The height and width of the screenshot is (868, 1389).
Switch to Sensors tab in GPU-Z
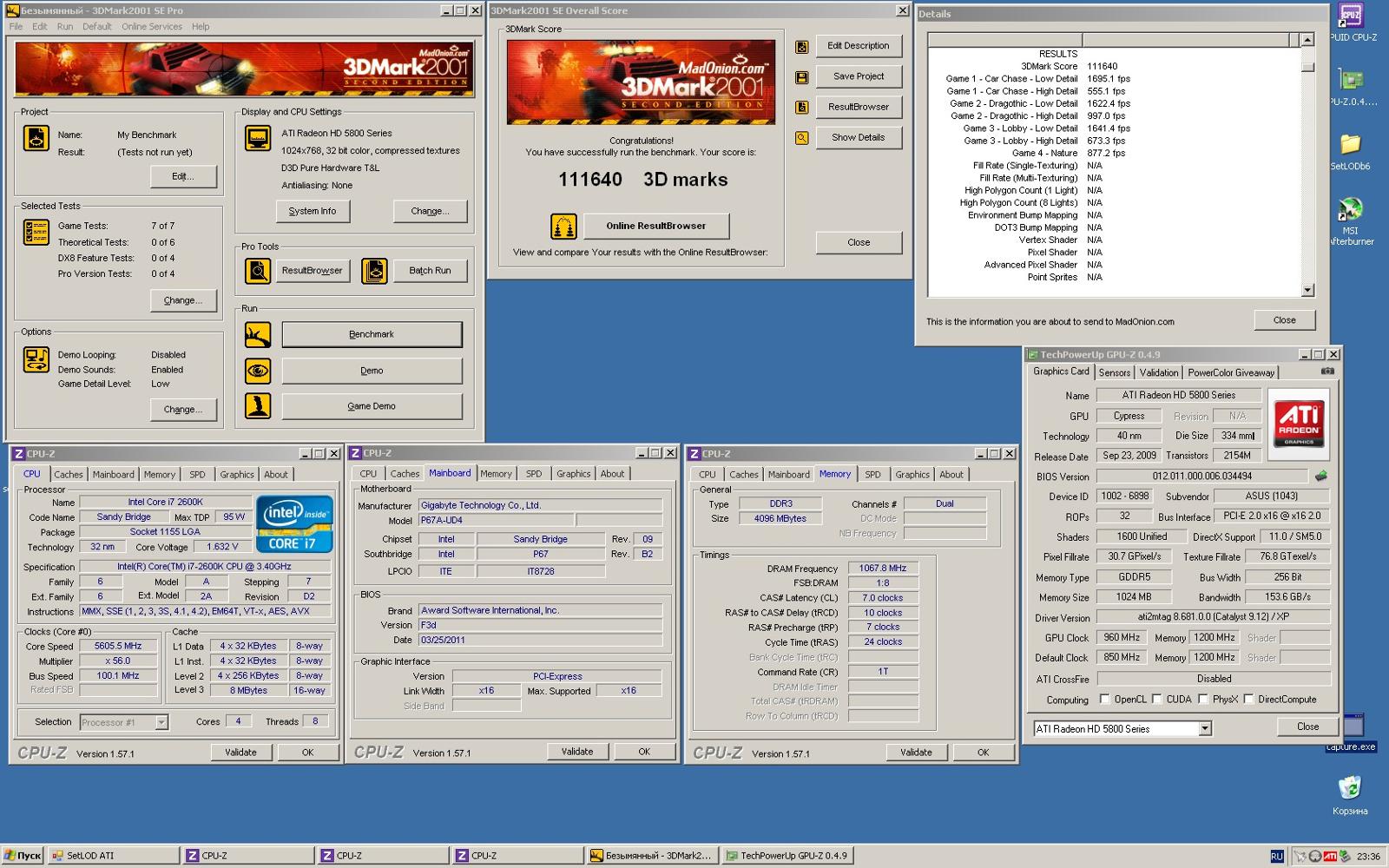point(1115,372)
